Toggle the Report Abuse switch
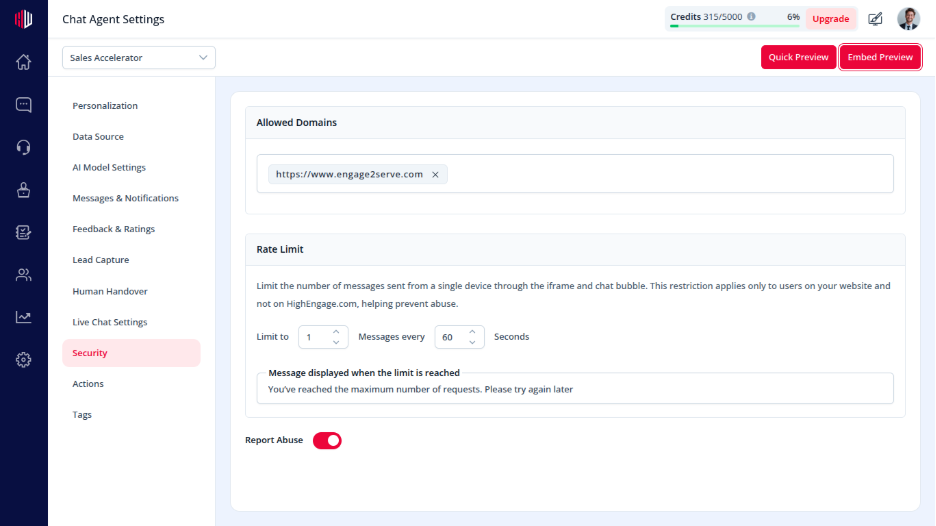 (327, 441)
